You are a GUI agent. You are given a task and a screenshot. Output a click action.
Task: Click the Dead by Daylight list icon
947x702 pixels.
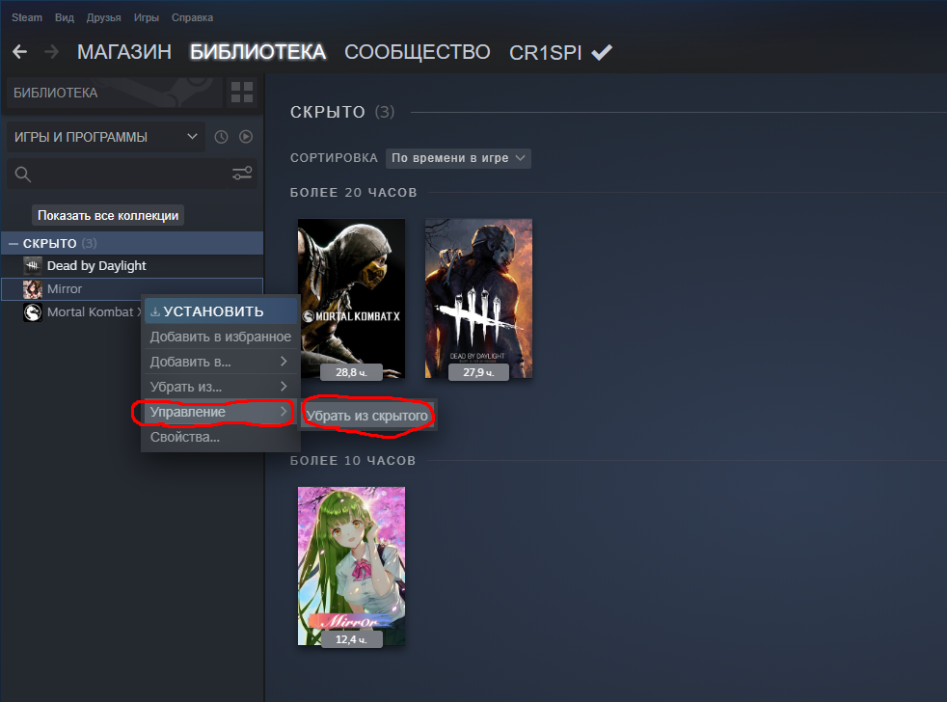click(33, 266)
